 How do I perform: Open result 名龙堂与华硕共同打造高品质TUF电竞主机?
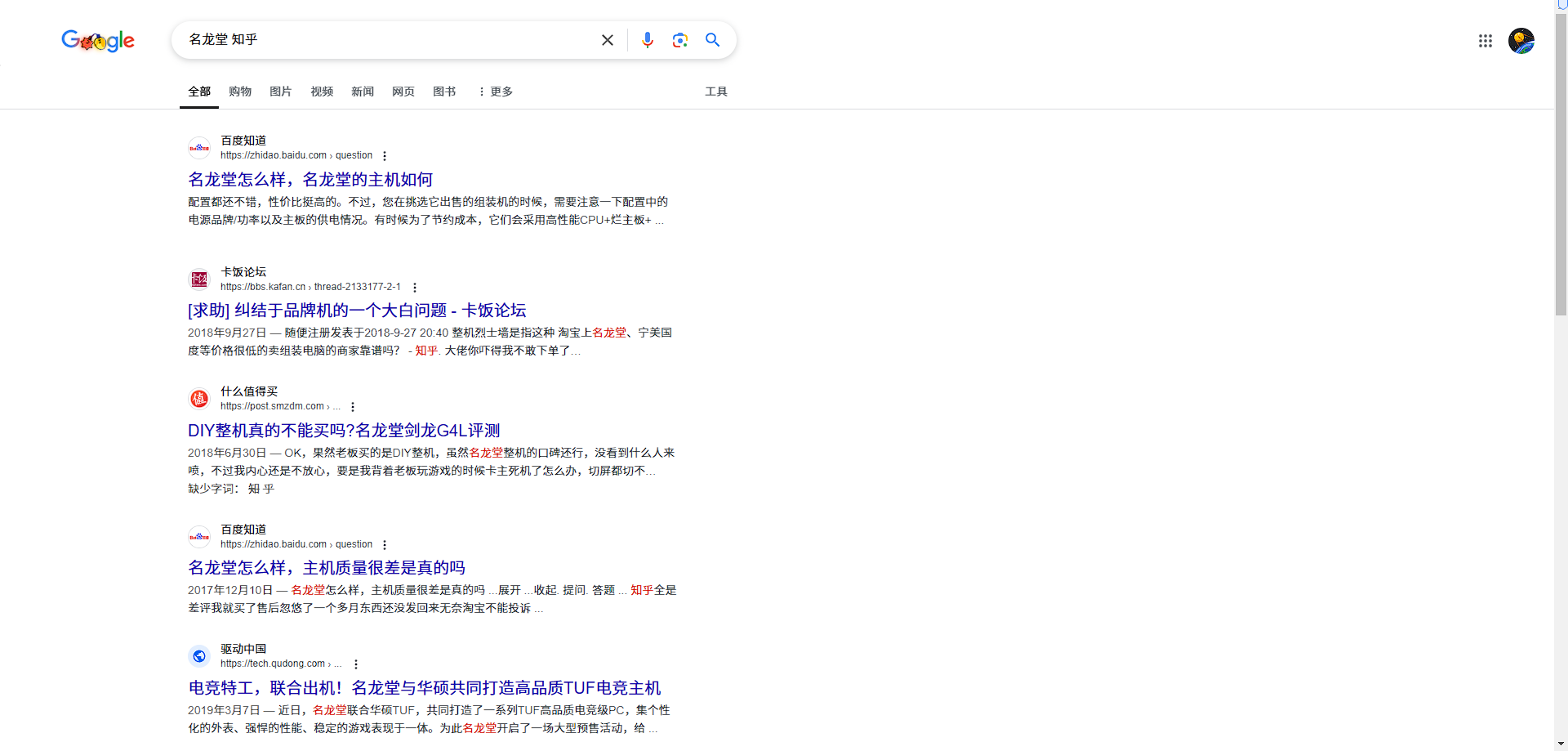point(425,688)
